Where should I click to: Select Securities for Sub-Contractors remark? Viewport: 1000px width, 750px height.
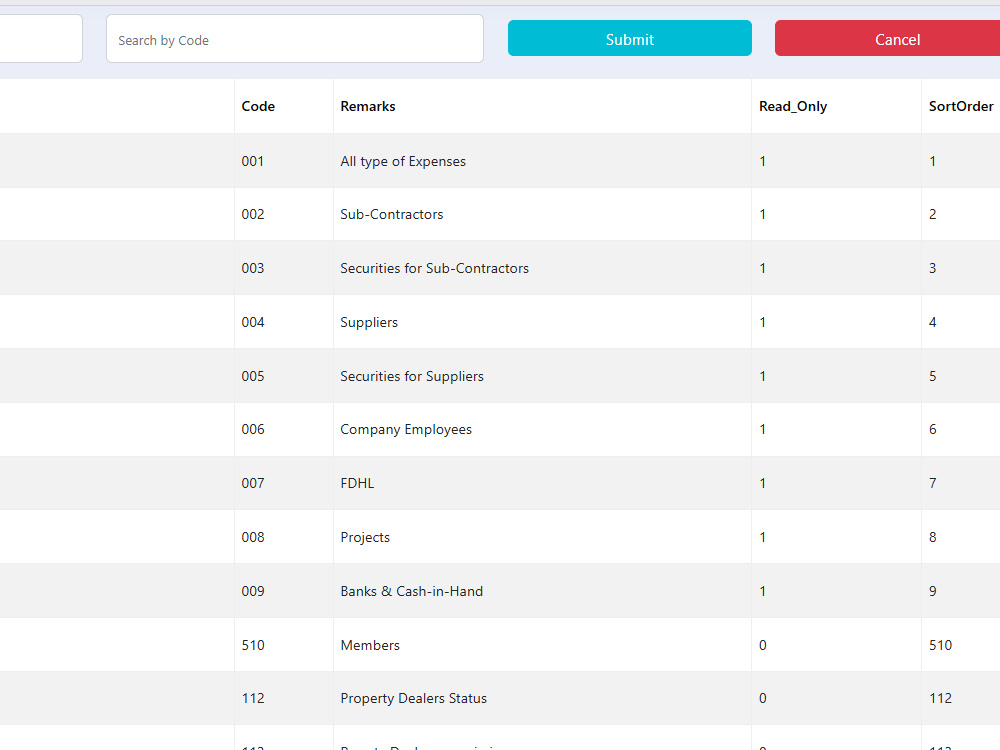tap(434, 268)
